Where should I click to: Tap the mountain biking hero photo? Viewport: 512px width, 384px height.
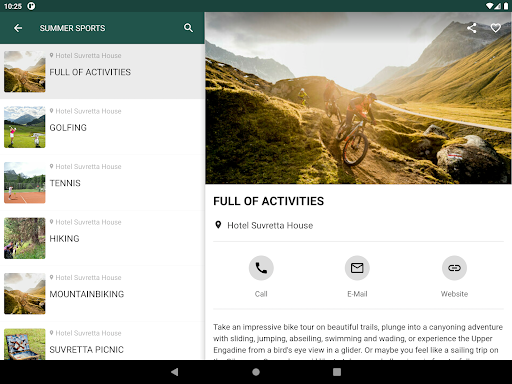pyautogui.click(x=358, y=98)
